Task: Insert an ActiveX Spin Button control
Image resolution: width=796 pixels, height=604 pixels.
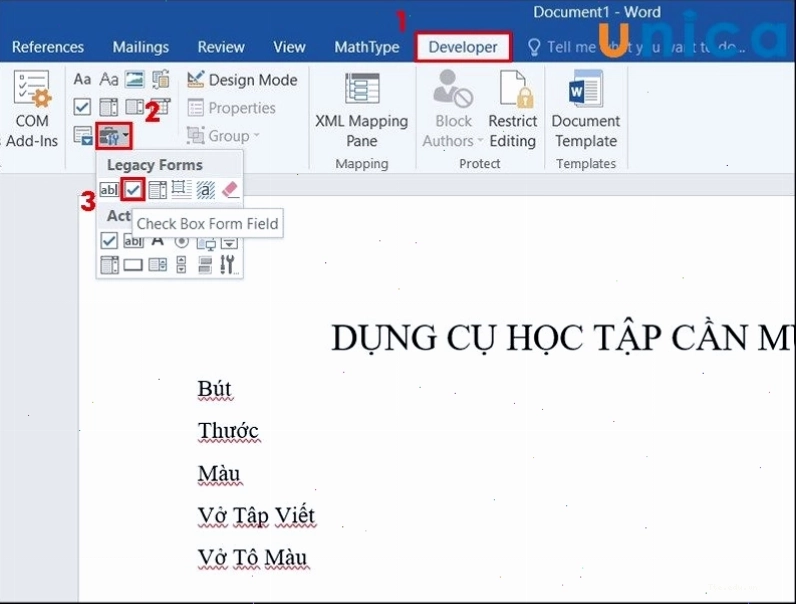Action: (x=181, y=264)
